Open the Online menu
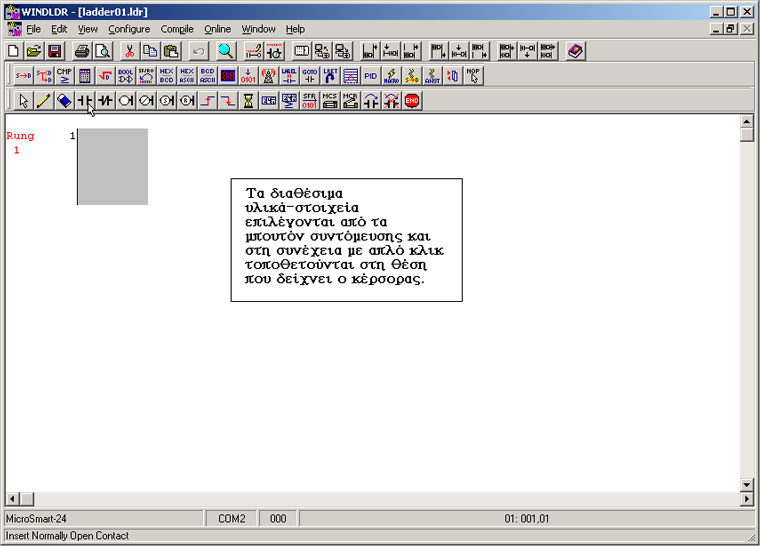 tap(217, 29)
